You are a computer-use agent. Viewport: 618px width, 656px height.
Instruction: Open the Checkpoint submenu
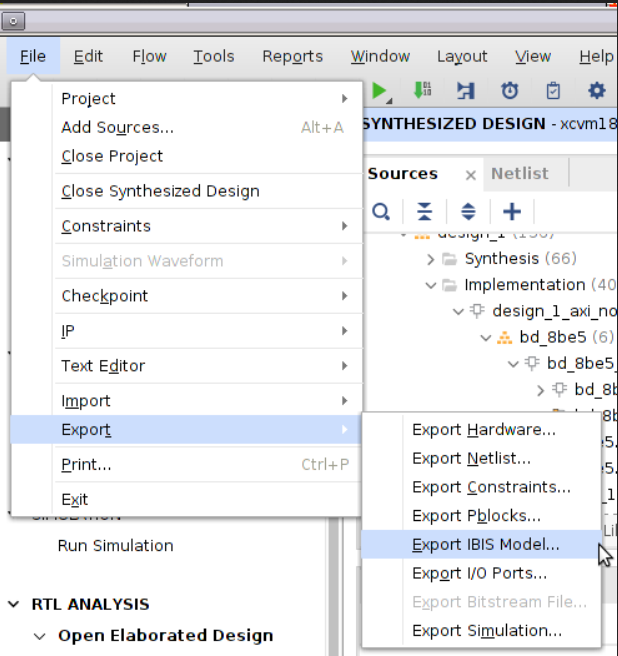104,296
